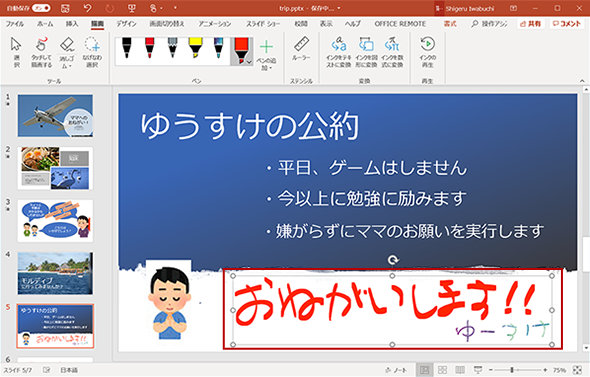The width and height of the screenshot is (590, 377).
Task: Open the ファイル tab
Action: [x=15, y=24]
